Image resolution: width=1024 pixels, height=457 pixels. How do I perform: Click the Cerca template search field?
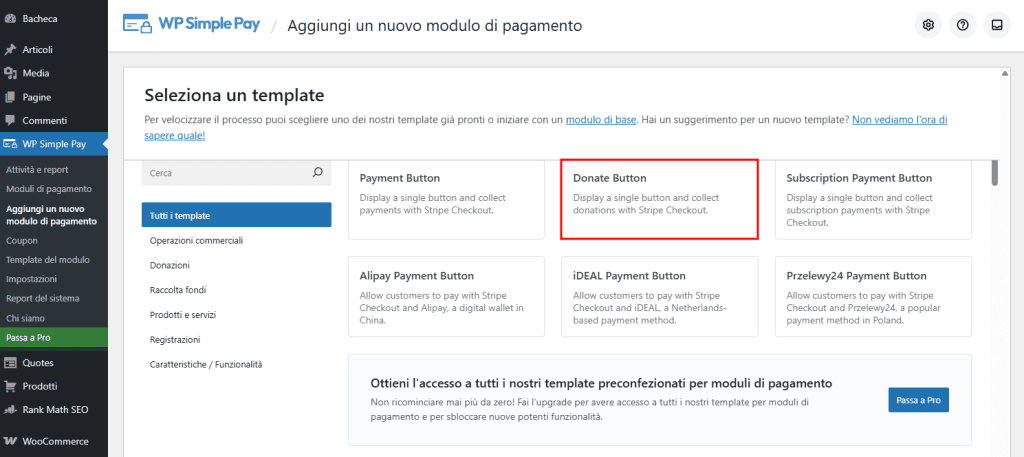pyautogui.click(x=236, y=173)
